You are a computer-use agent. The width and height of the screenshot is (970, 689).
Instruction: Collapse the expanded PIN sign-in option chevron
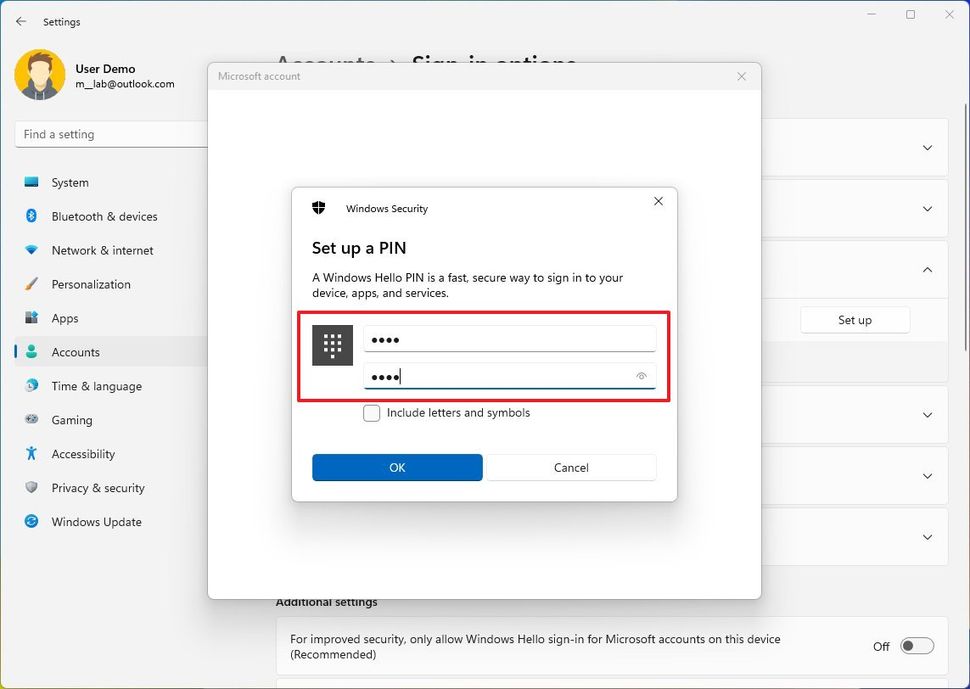click(926, 269)
